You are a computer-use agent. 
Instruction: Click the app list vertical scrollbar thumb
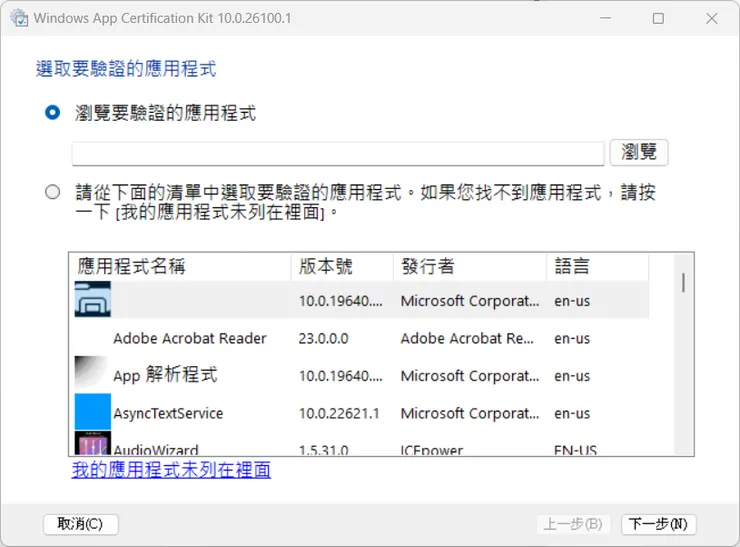683,282
